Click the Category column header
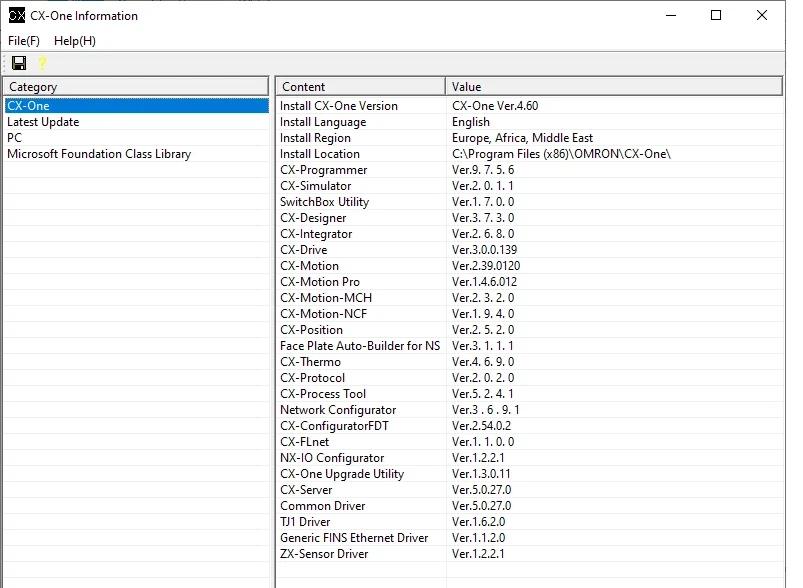This screenshot has width=803, height=588. tap(135, 87)
